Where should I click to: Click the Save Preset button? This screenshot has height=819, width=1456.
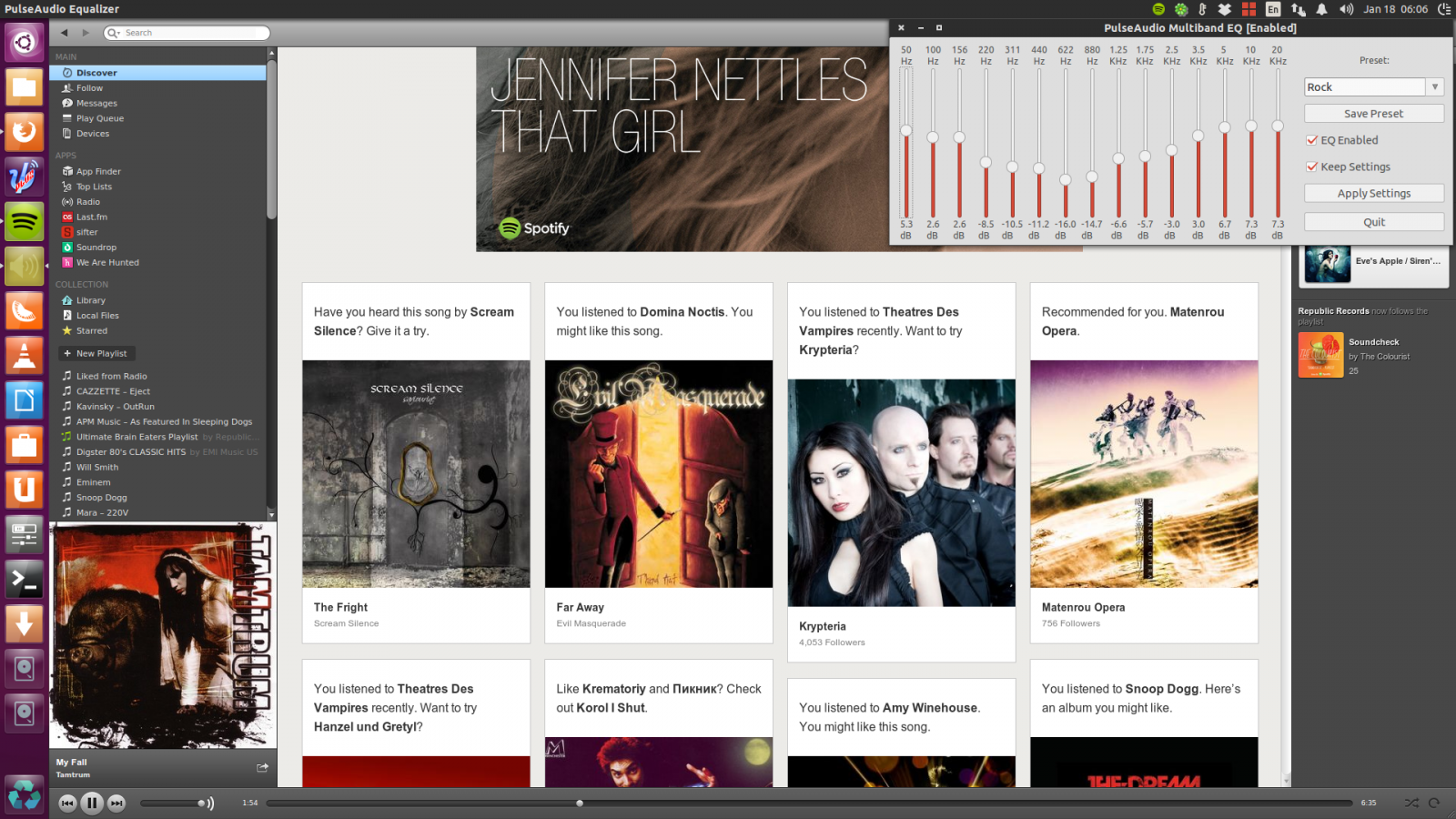[x=1373, y=114]
